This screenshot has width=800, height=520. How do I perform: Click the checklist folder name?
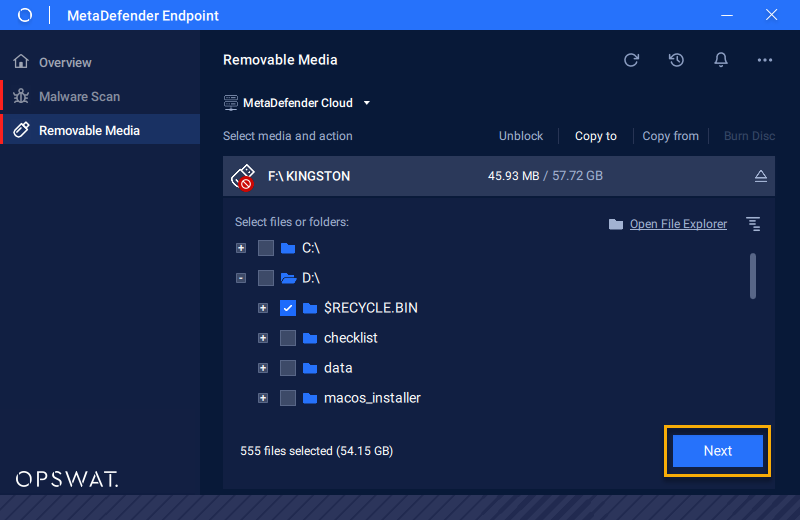tap(351, 338)
